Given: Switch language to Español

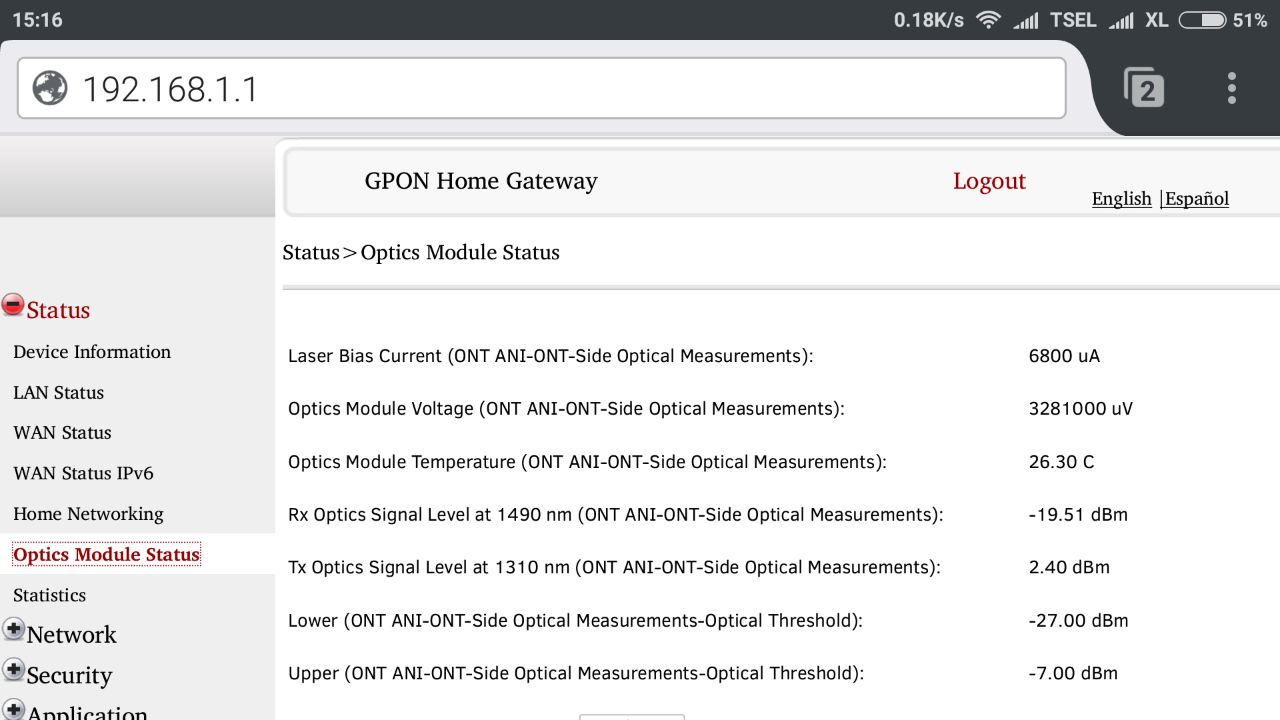Looking at the screenshot, I should point(1197,198).
